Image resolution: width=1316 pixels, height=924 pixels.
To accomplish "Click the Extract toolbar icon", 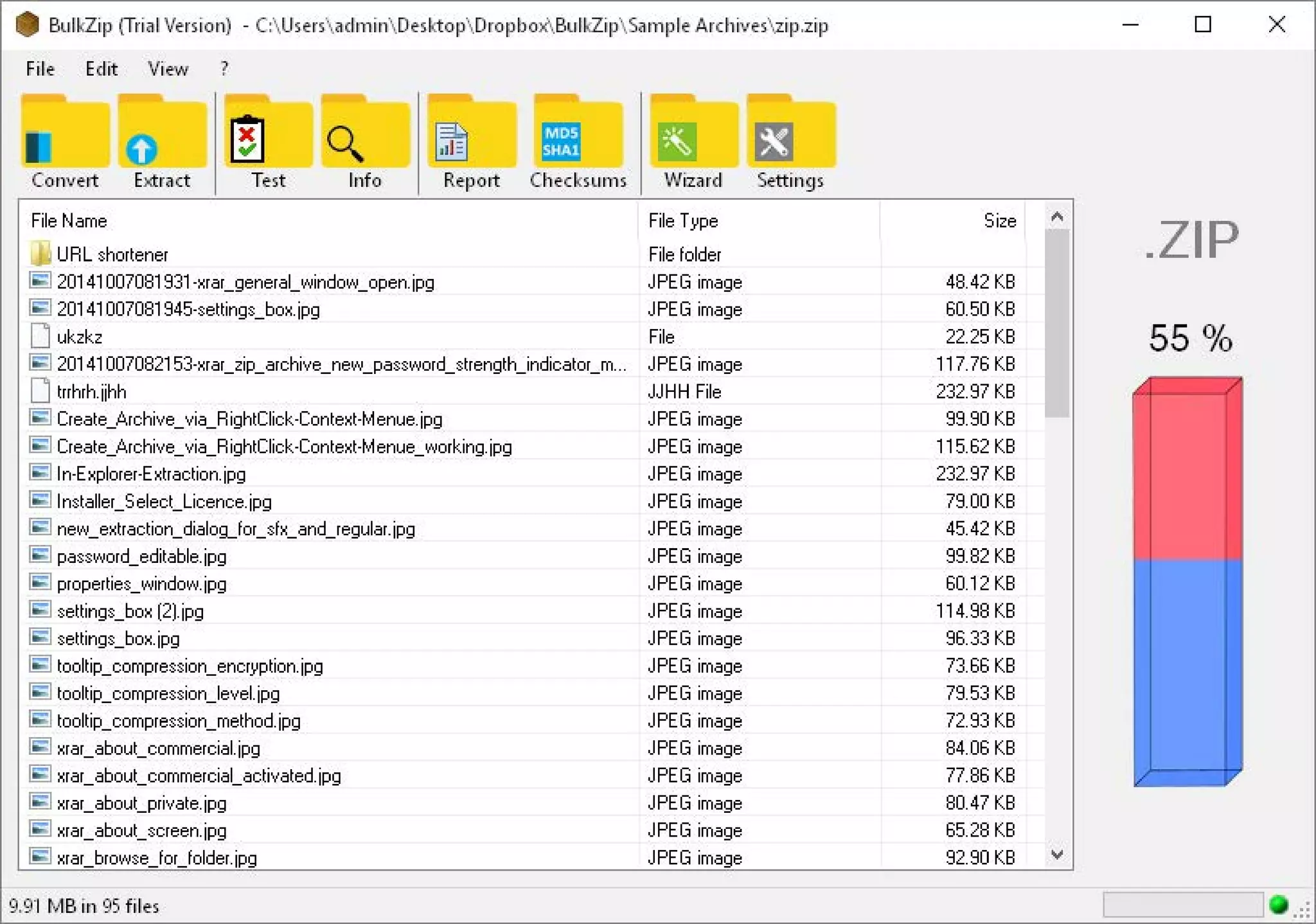I will (161, 141).
